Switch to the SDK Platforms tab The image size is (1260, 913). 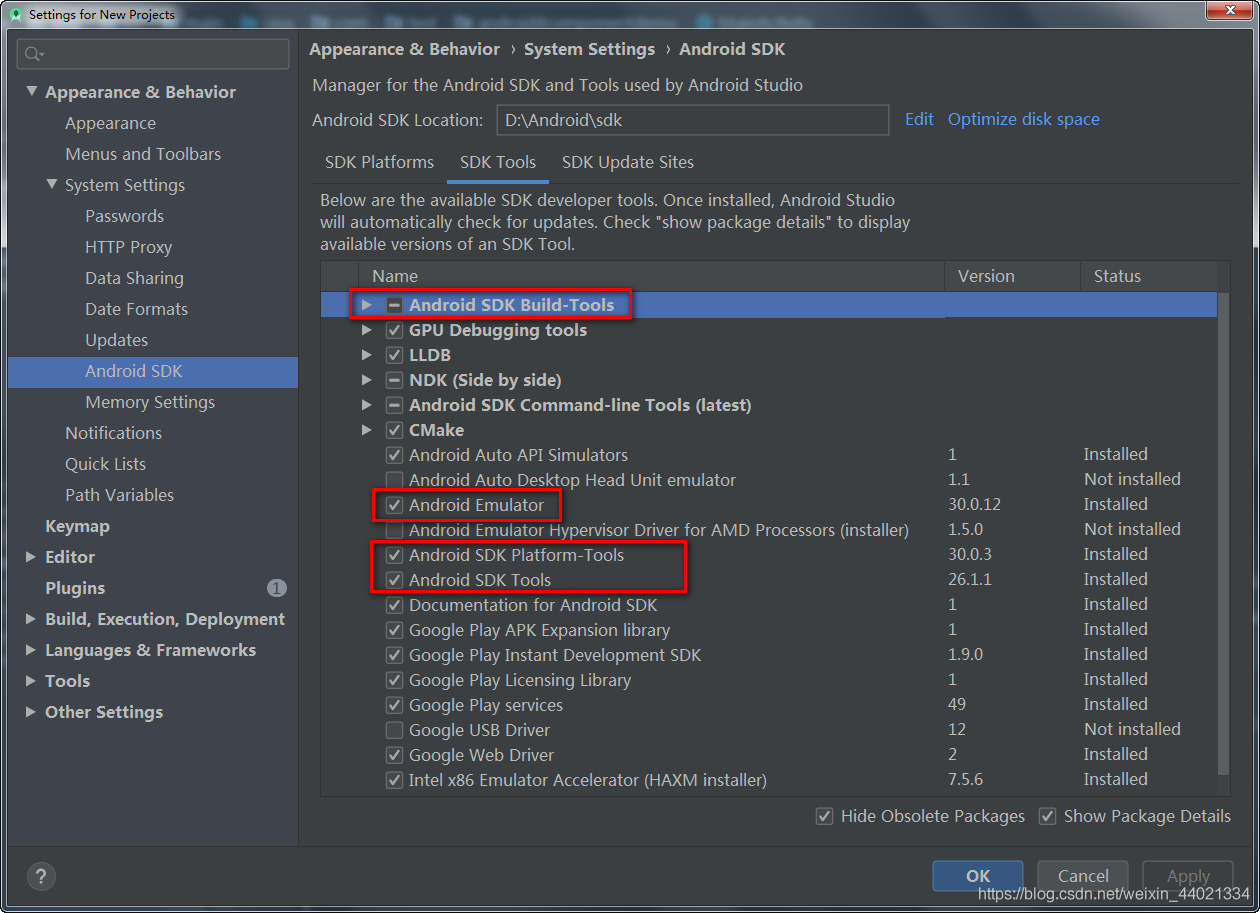[x=380, y=162]
